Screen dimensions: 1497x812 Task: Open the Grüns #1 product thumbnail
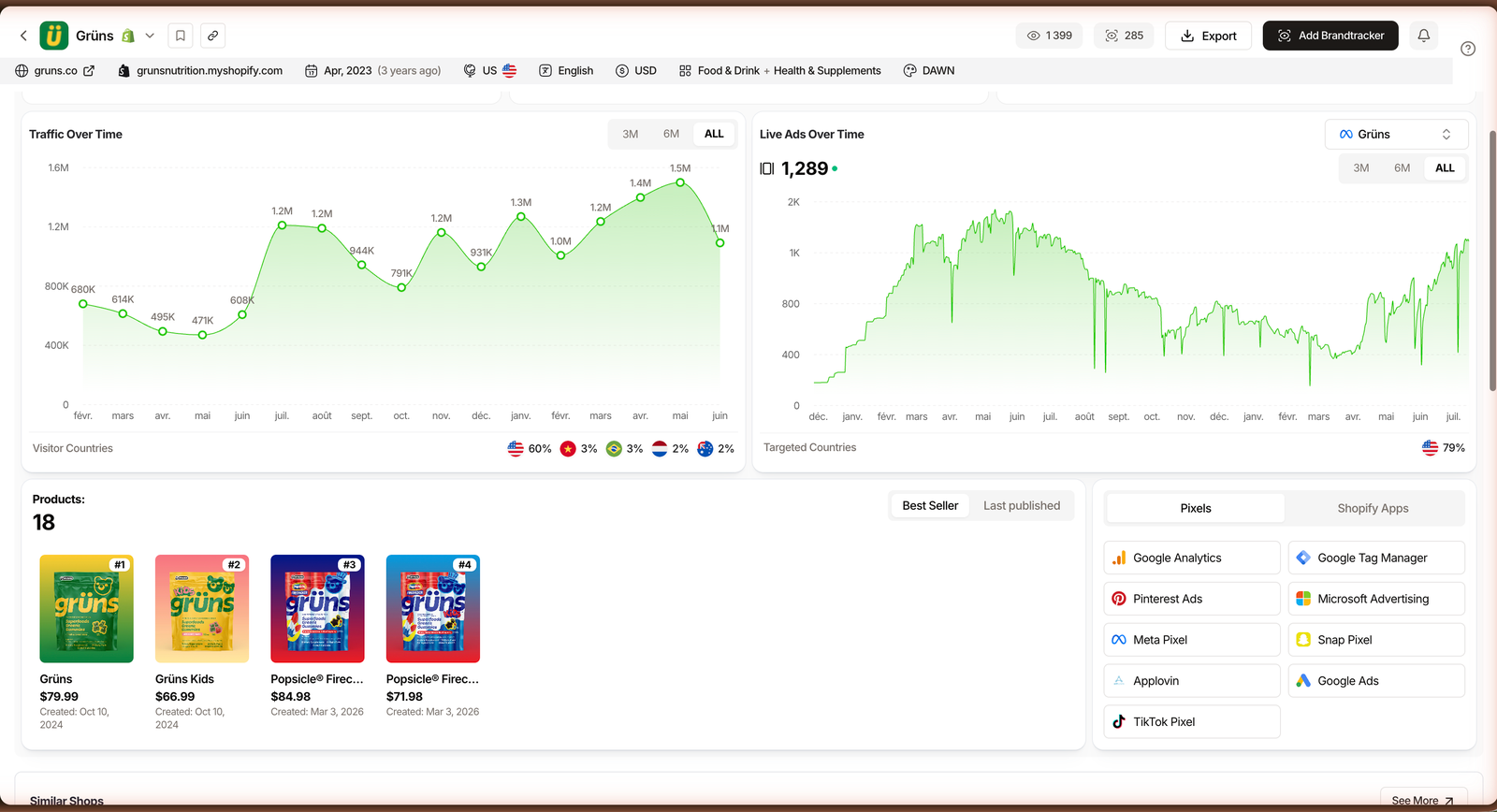pyautogui.click(x=86, y=609)
